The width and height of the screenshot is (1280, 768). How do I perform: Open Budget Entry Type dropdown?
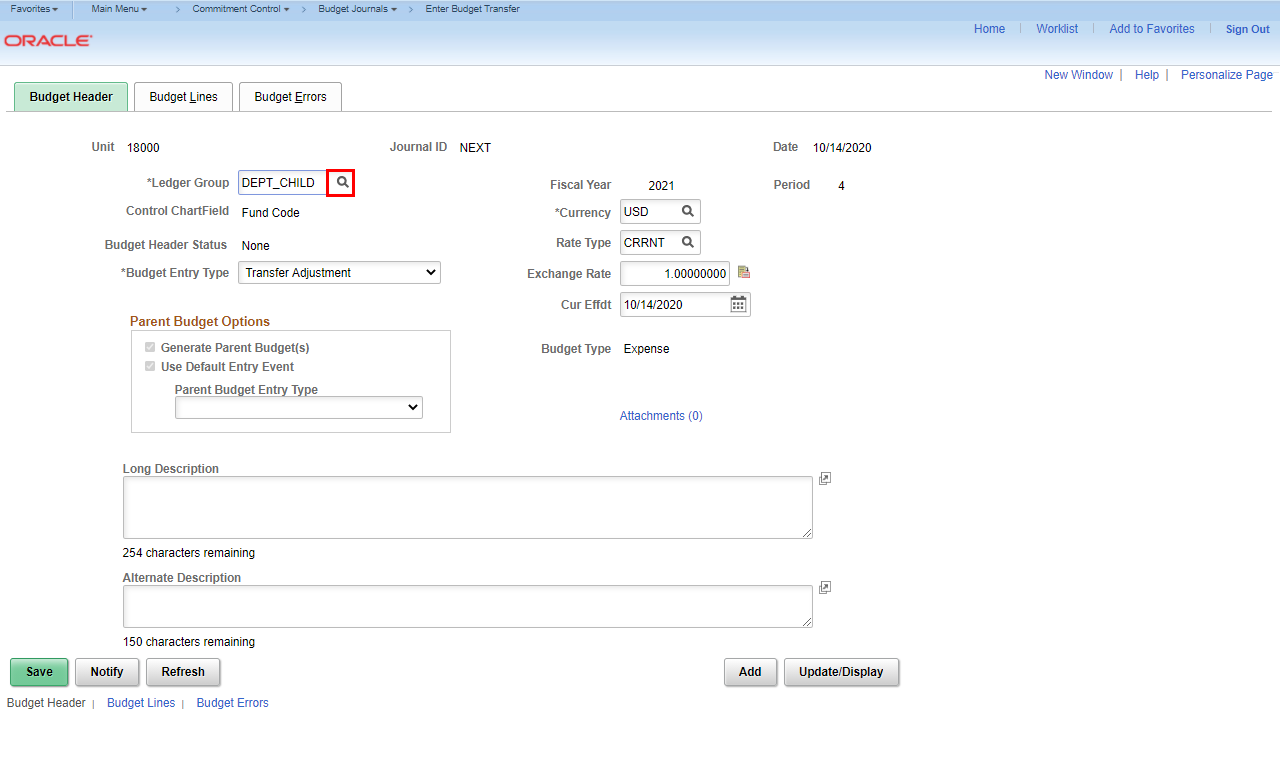(339, 273)
